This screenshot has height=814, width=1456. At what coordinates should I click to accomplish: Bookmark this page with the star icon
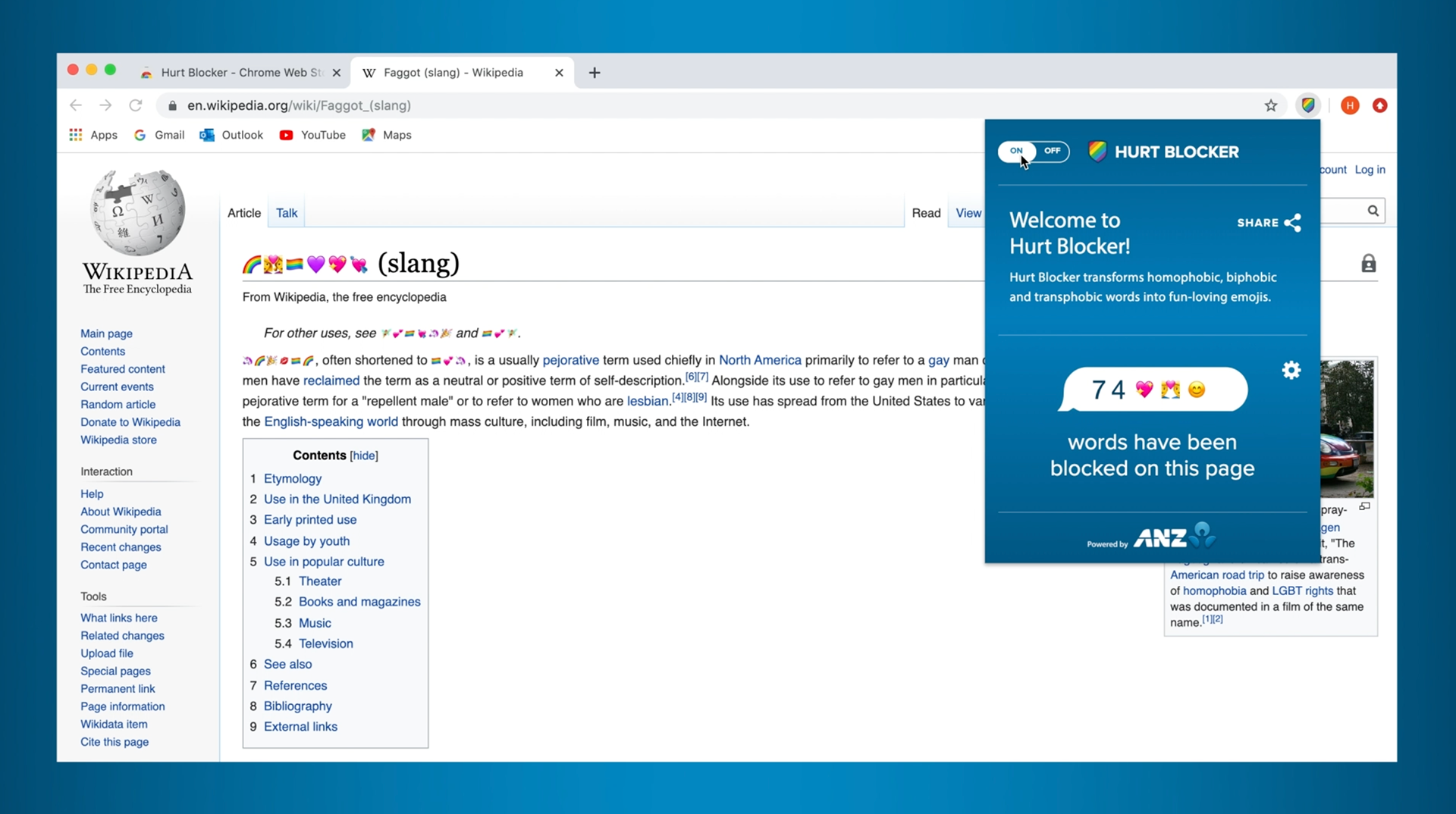click(x=1271, y=105)
